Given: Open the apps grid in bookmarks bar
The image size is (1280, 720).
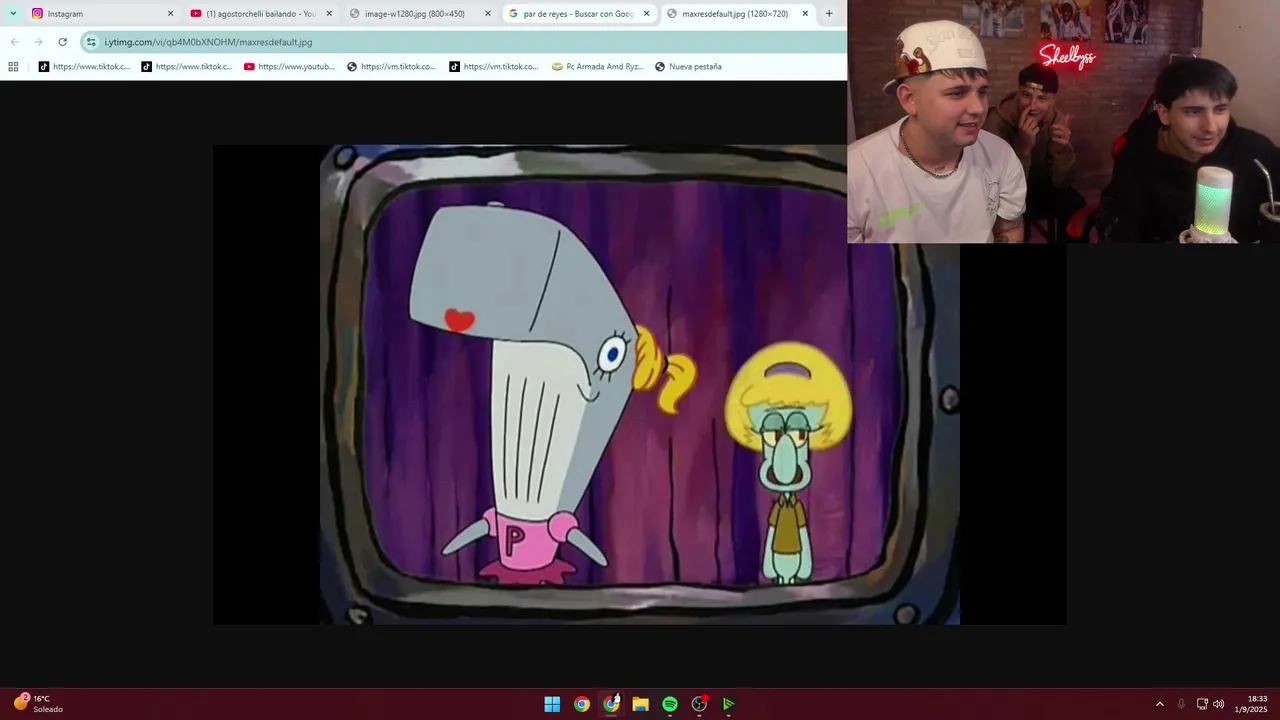Looking at the screenshot, I should pos(13,67).
